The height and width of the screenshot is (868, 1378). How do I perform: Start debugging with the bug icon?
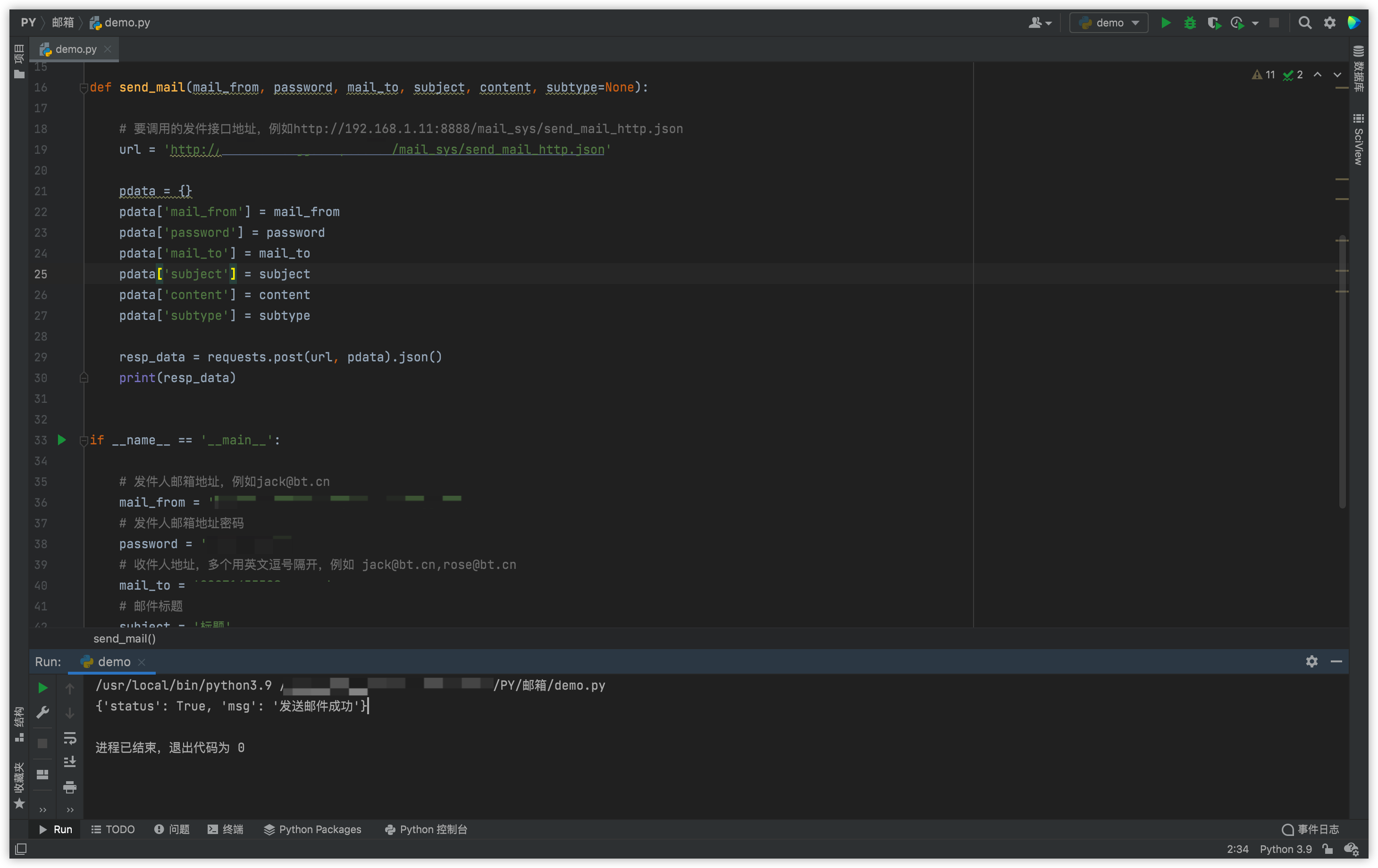point(1190,23)
